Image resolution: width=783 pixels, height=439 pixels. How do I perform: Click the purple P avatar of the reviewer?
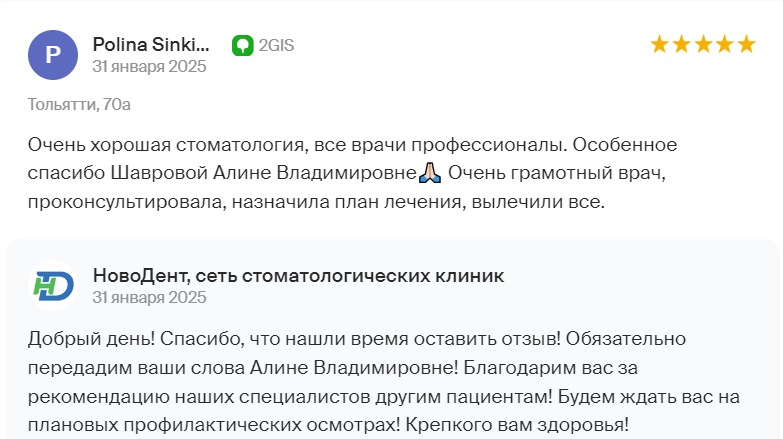pyautogui.click(x=53, y=55)
